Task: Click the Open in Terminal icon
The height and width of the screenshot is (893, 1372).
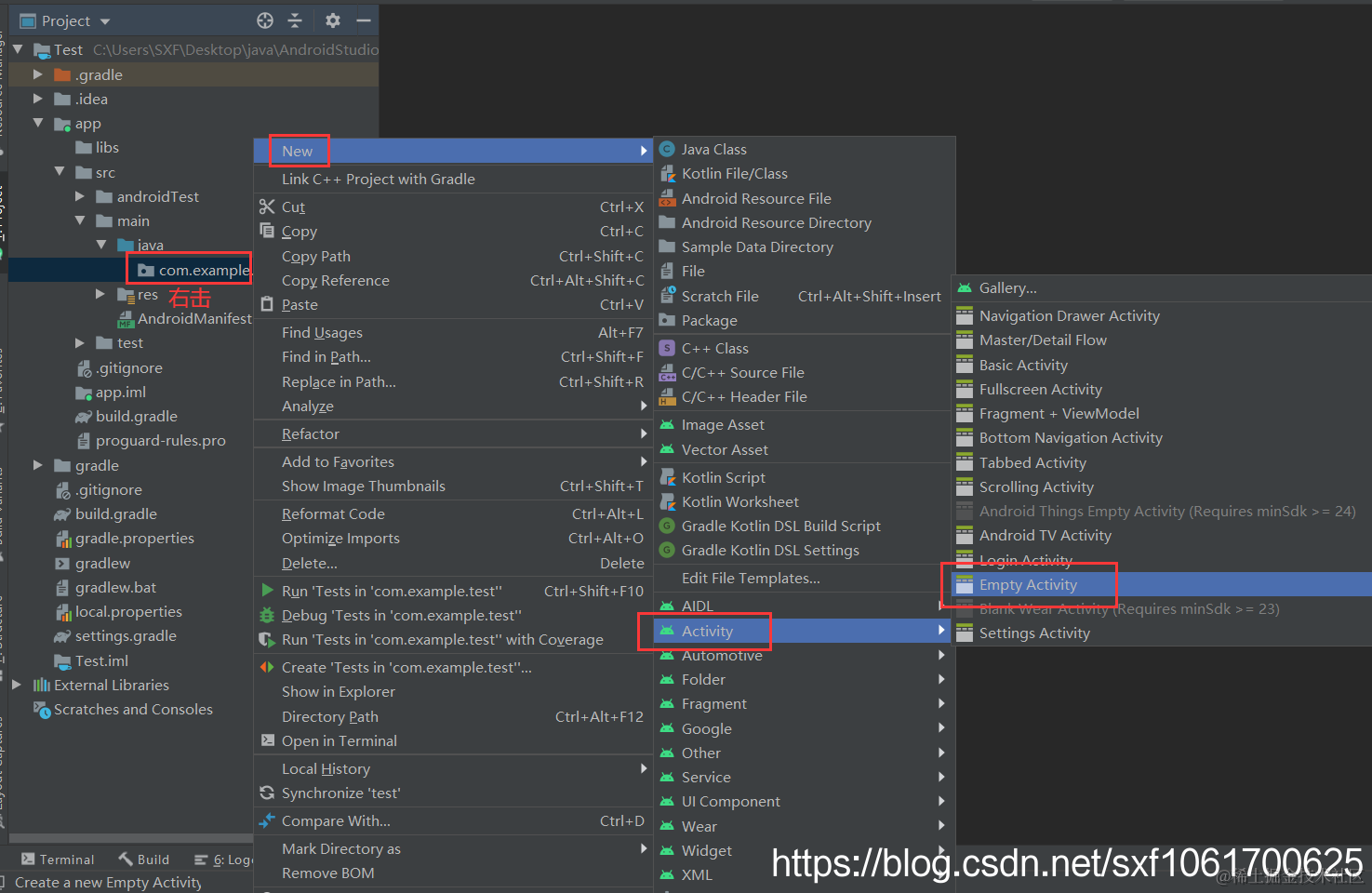Action: [x=267, y=740]
